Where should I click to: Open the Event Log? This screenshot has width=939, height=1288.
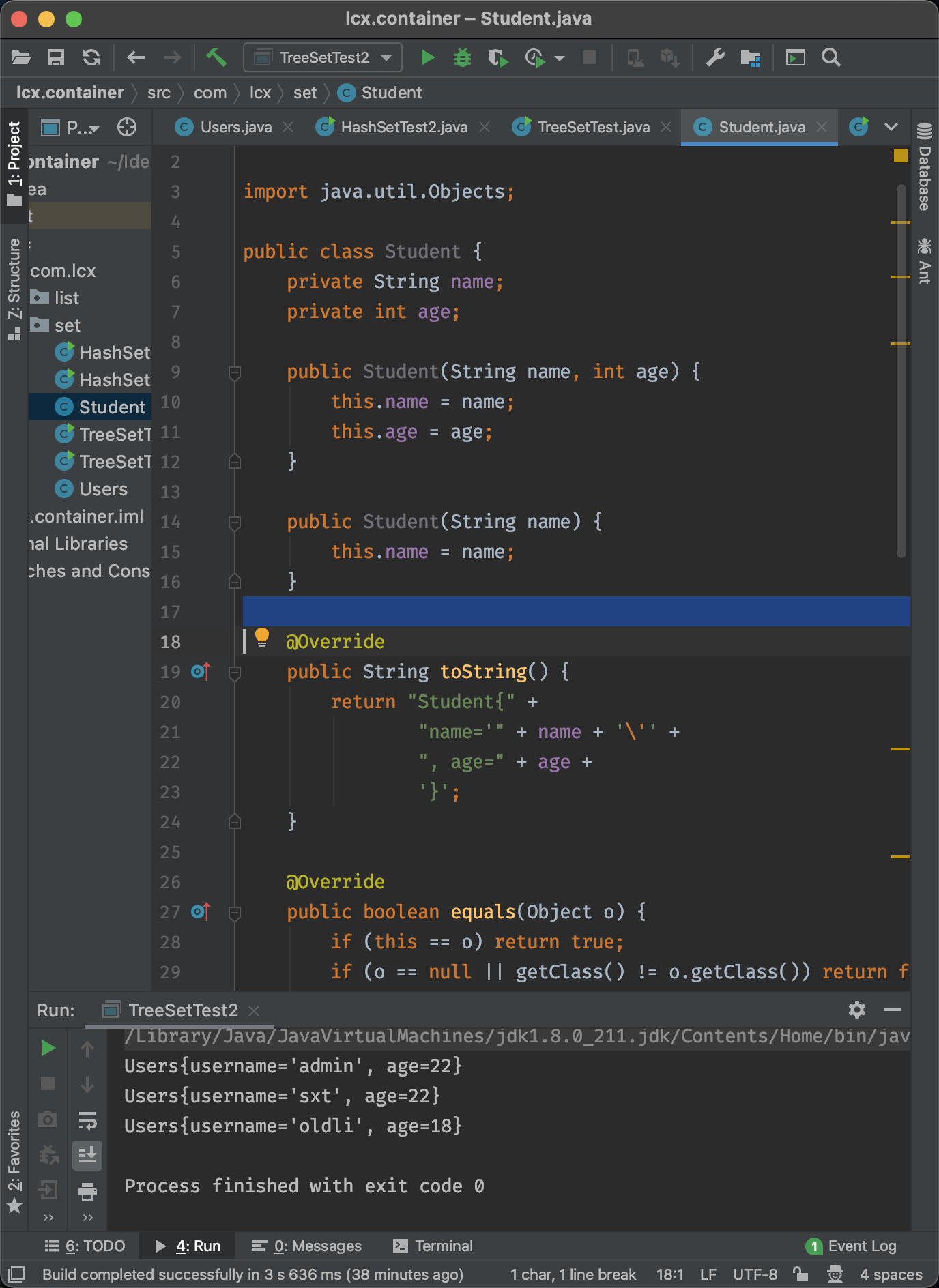click(851, 1246)
